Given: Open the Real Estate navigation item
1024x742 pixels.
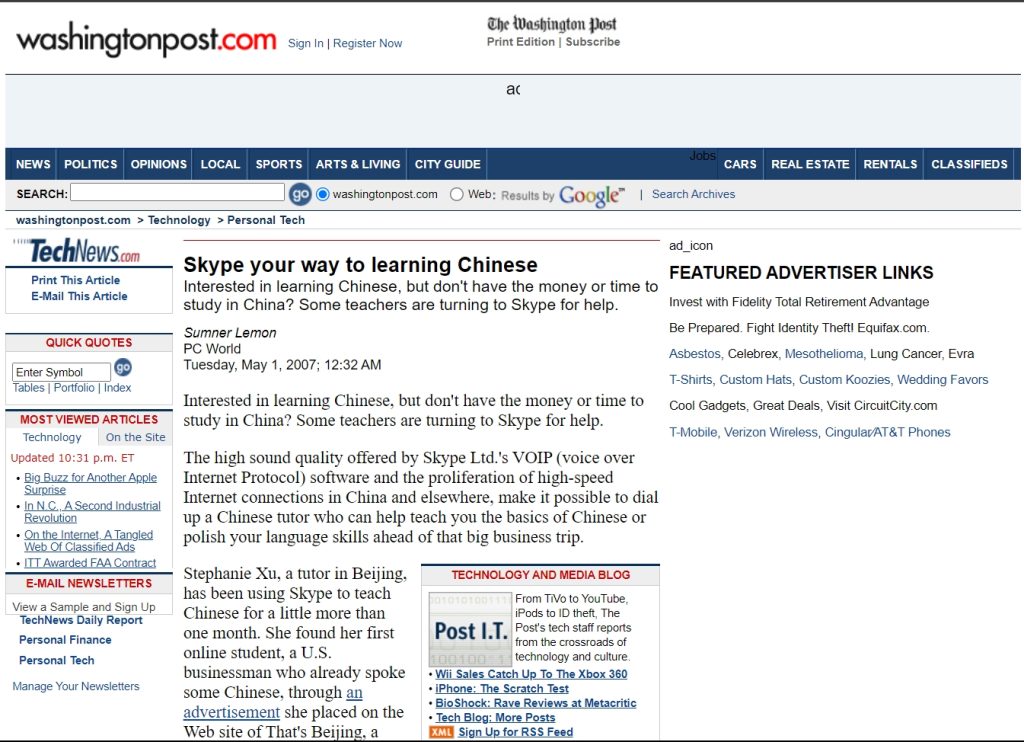Looking at the screenshot, I should click(810, 164).
